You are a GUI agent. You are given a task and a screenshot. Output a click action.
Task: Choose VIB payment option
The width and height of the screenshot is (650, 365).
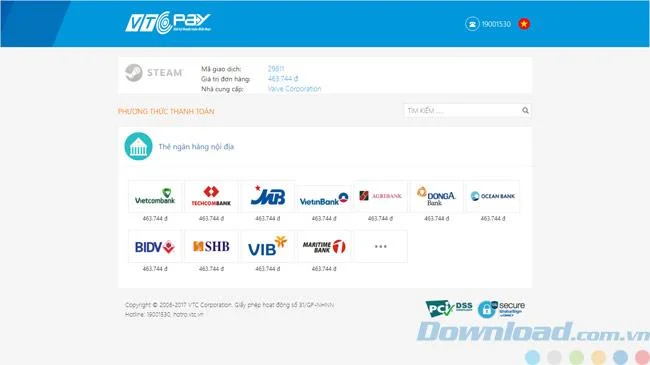pyautogui.click(x=268, y=246)
